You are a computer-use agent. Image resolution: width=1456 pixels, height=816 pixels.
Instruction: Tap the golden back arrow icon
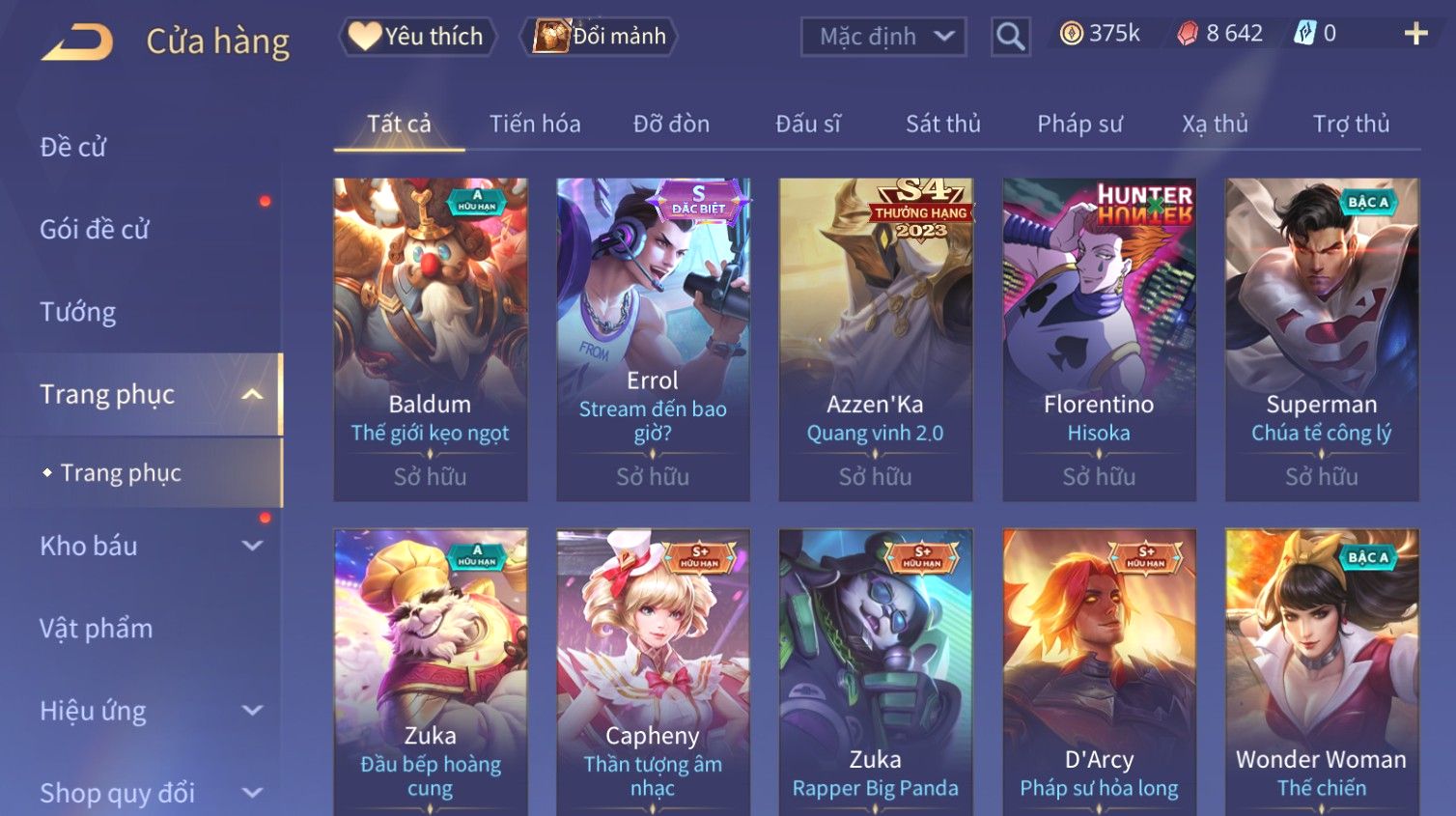coord(77,42)
